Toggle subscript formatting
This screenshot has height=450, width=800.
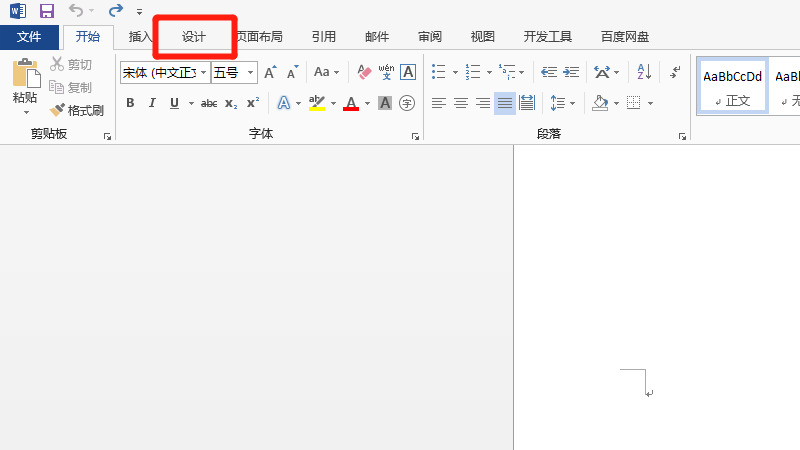[x=231, y=104]
